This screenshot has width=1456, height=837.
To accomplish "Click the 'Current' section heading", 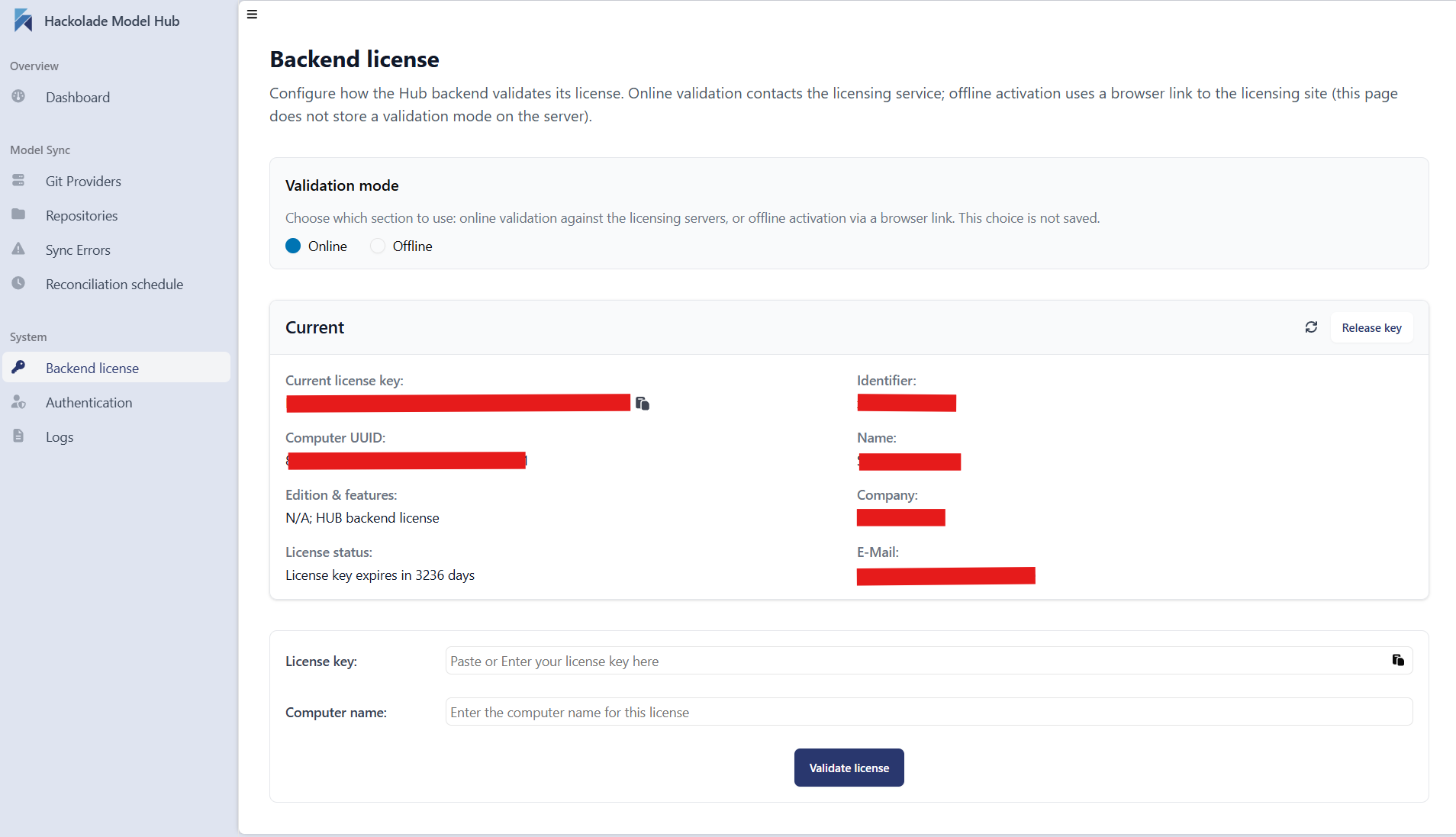I will point(314,327).
